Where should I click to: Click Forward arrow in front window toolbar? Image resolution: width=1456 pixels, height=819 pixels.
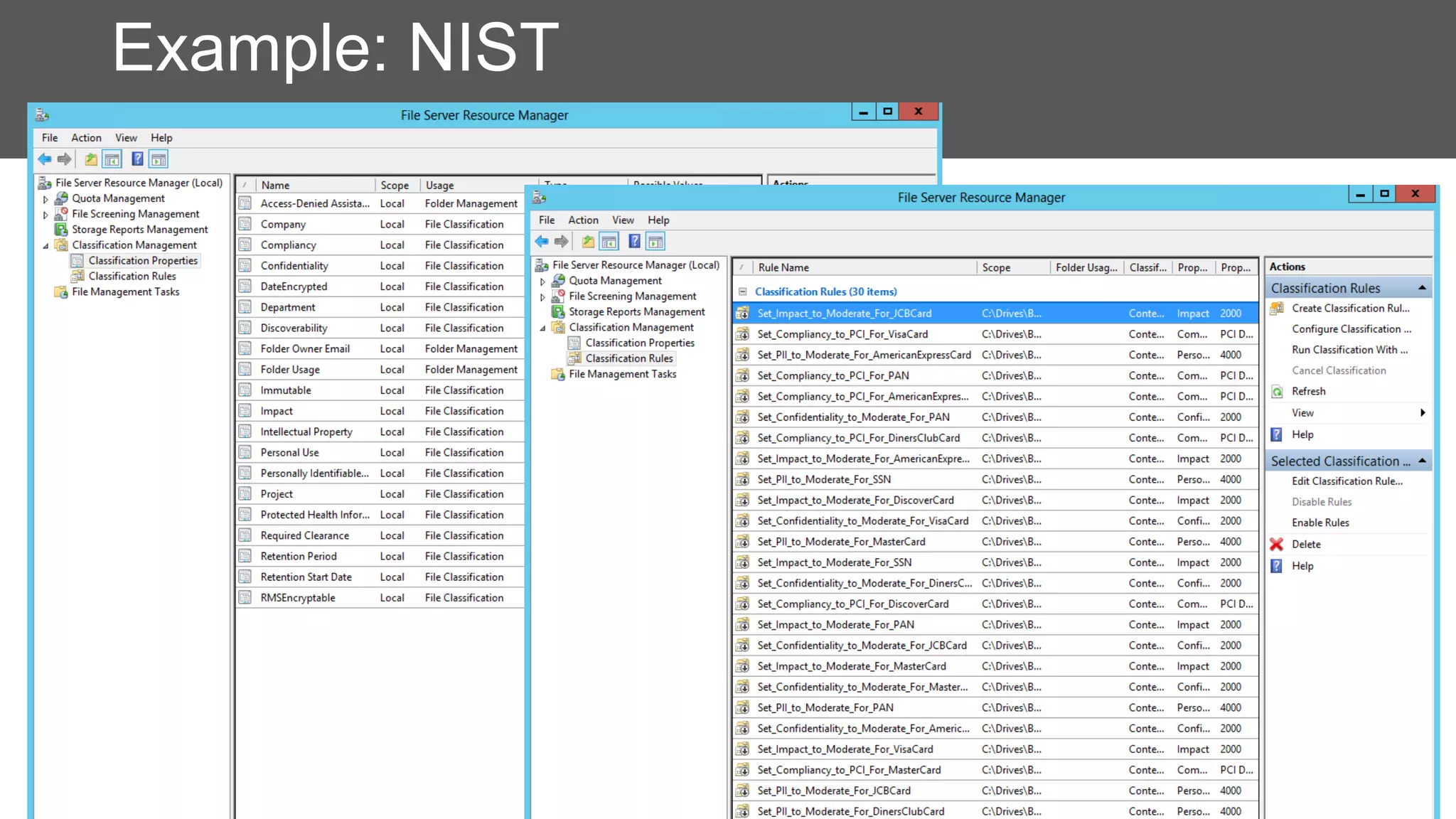[x=562, y=242]
